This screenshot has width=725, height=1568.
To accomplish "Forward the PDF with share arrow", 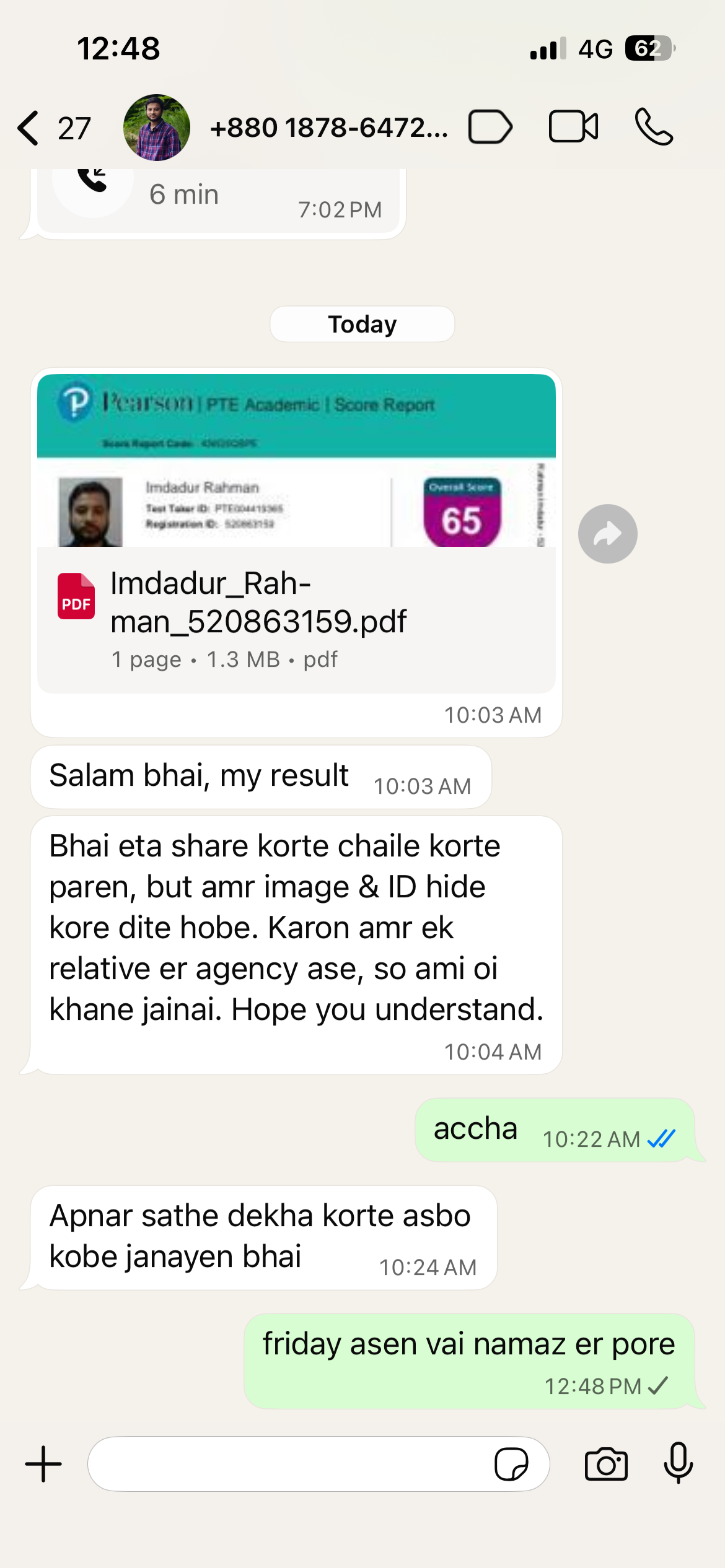I will pyautogui.click(x=607, y=533).
